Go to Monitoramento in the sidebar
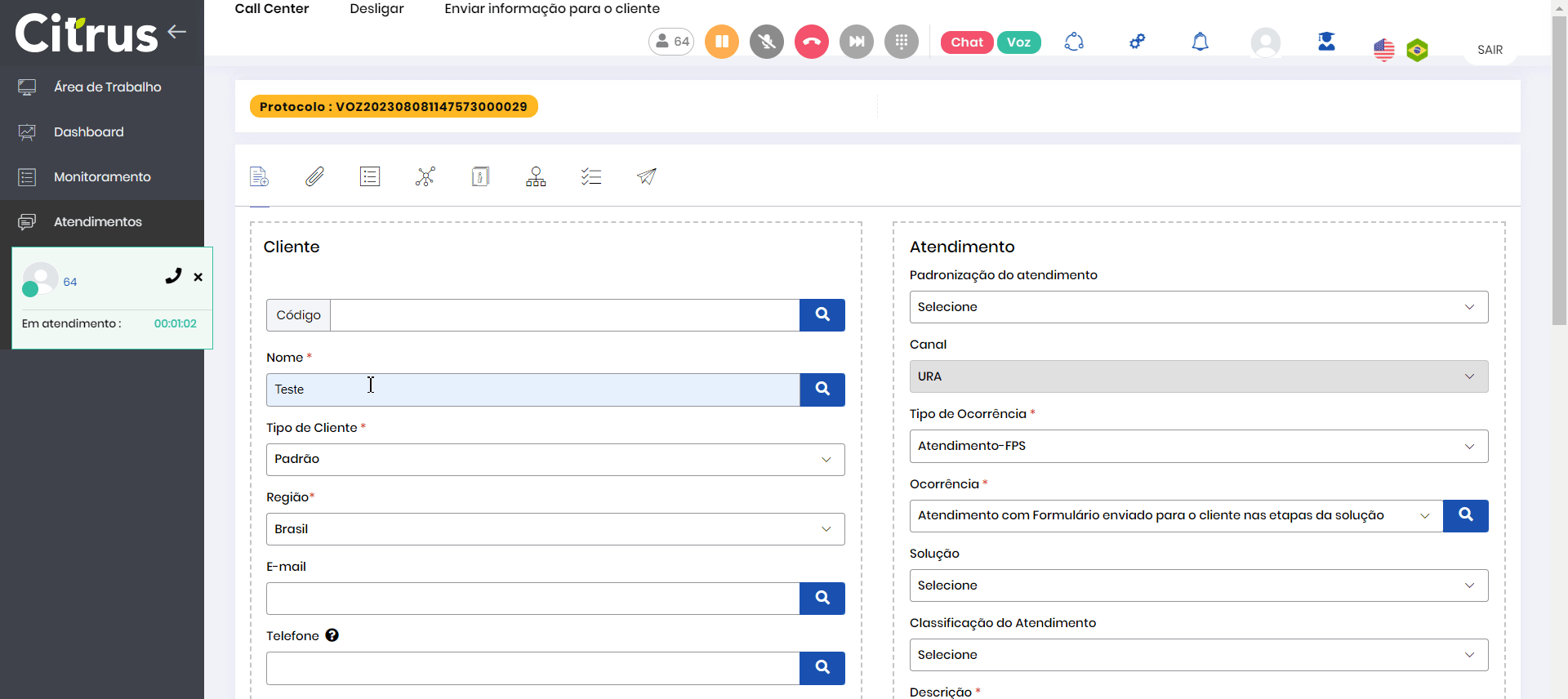Image resolution: width=1568 pixels, height=699 pixels. point(102,177)
